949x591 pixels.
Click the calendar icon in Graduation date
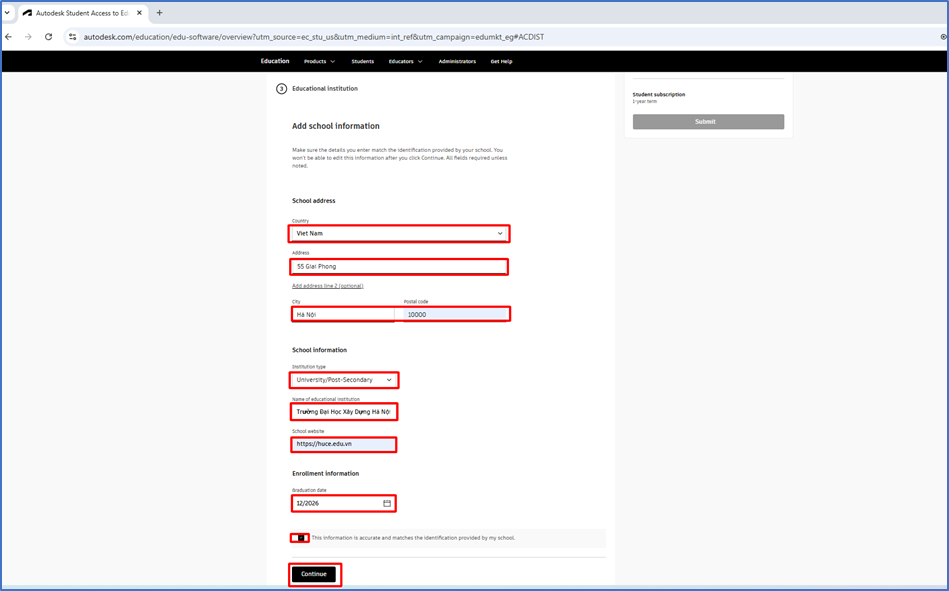(387, 503)
